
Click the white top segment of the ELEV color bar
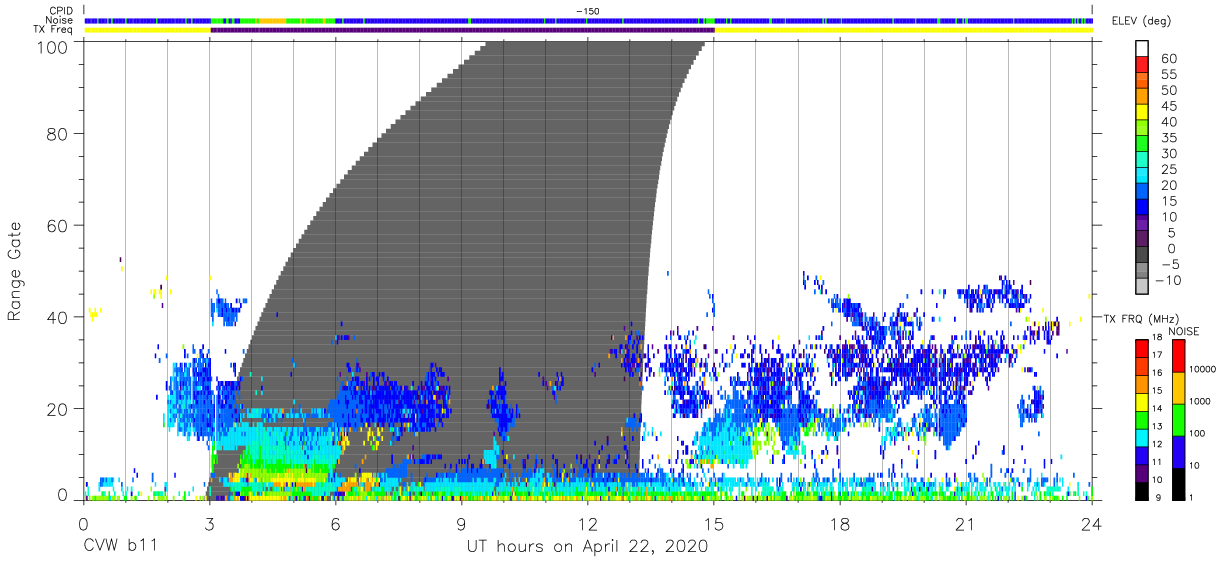pos(1141,48)
